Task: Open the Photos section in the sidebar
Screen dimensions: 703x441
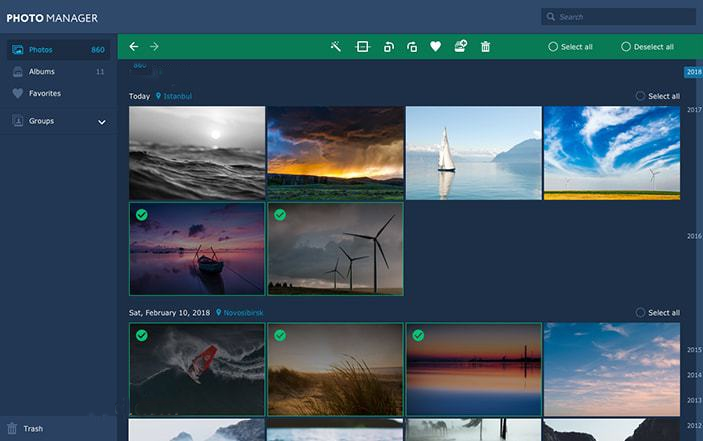Action: click(x=59, y=50)
